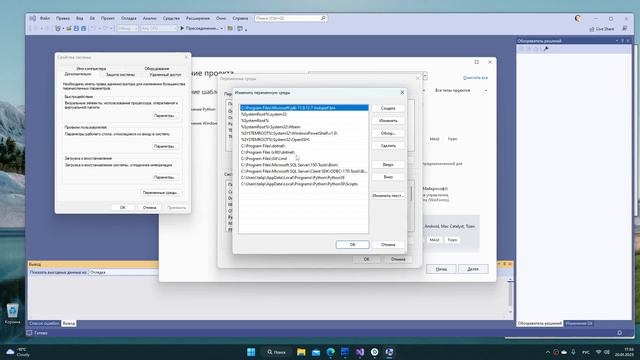Viewport: 640px width, 360px height.
Task: Switch to the Обозреватель решений bottom tab
Action: pyautogui.click(x=540, y=323)
